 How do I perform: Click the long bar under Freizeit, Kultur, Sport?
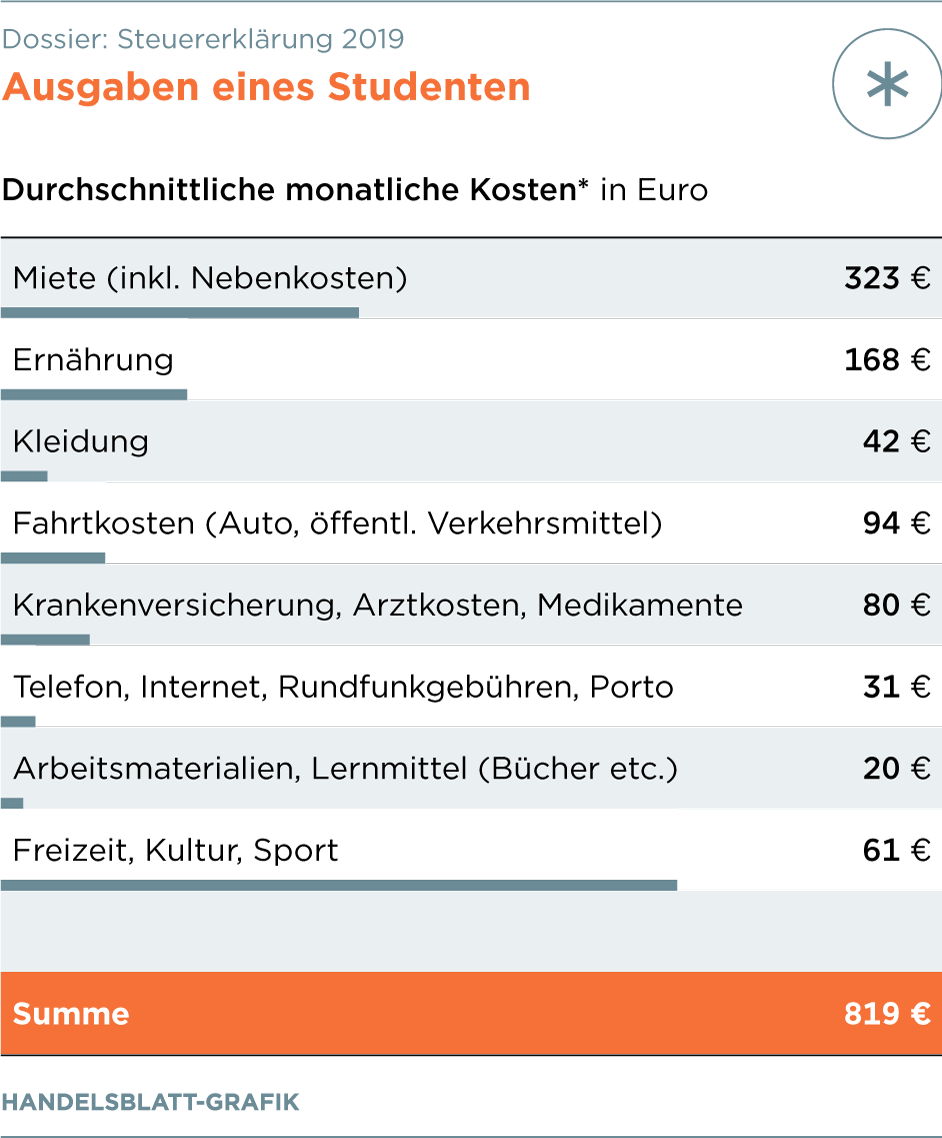click(339, 885)
